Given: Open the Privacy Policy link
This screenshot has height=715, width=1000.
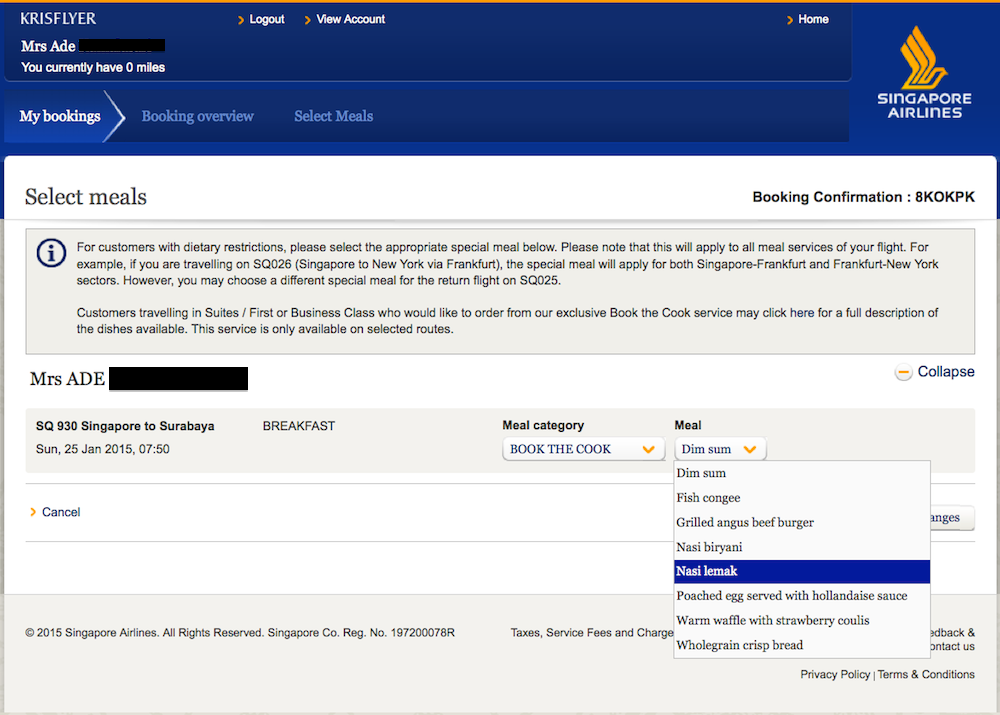Looking at the screenshot, I should pos(835,675).
